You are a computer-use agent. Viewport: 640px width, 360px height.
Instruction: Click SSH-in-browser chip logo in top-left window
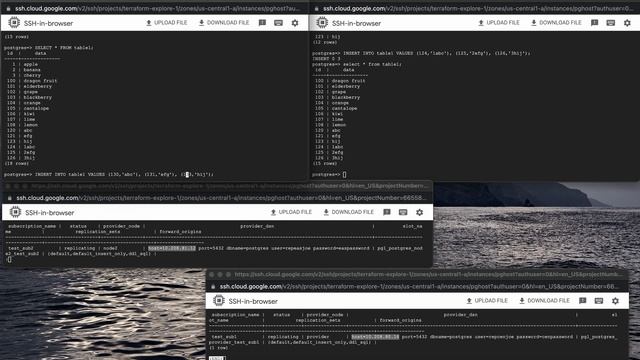[14, 23]
